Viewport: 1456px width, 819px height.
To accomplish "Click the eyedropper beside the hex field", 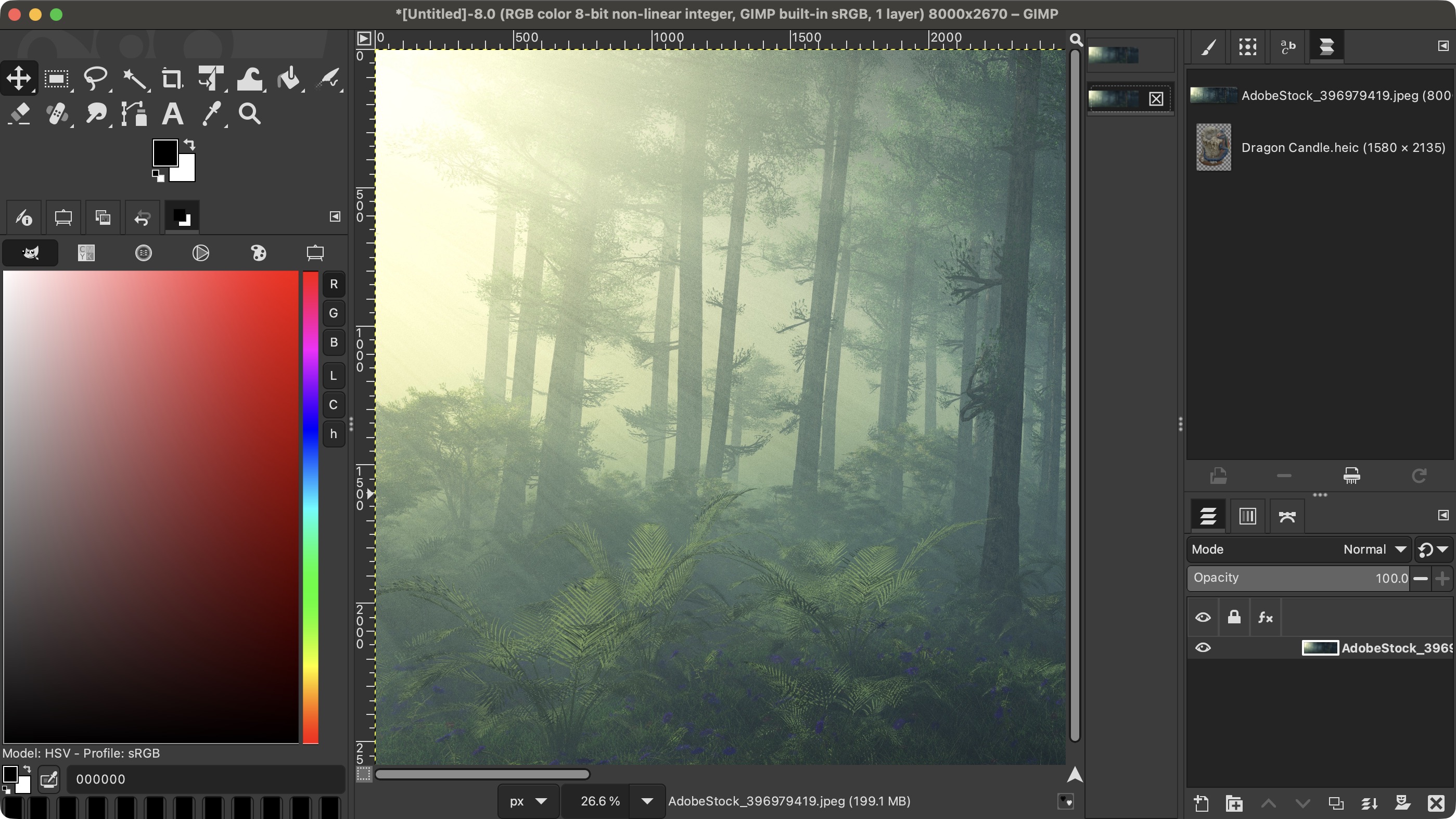I will [x=49, y=779].
